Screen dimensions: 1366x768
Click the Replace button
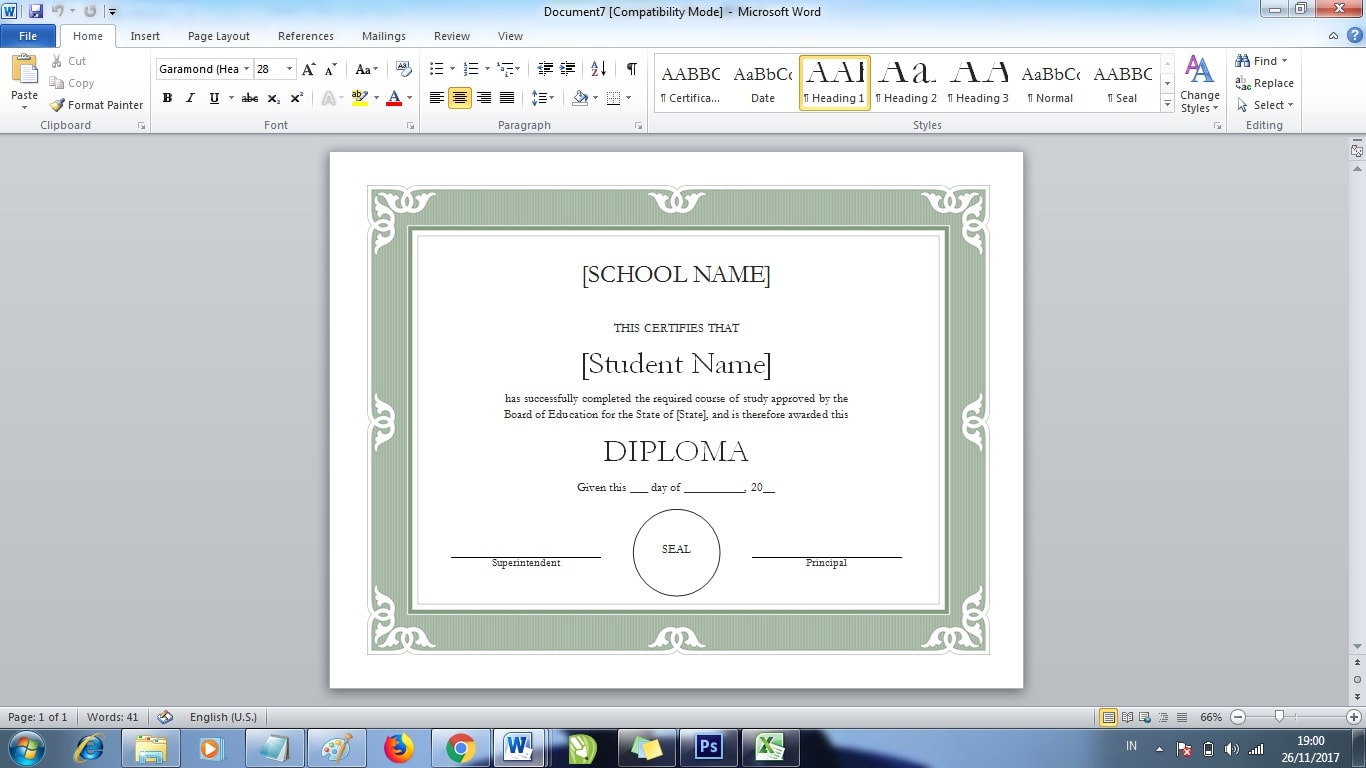coord(1265,83)
